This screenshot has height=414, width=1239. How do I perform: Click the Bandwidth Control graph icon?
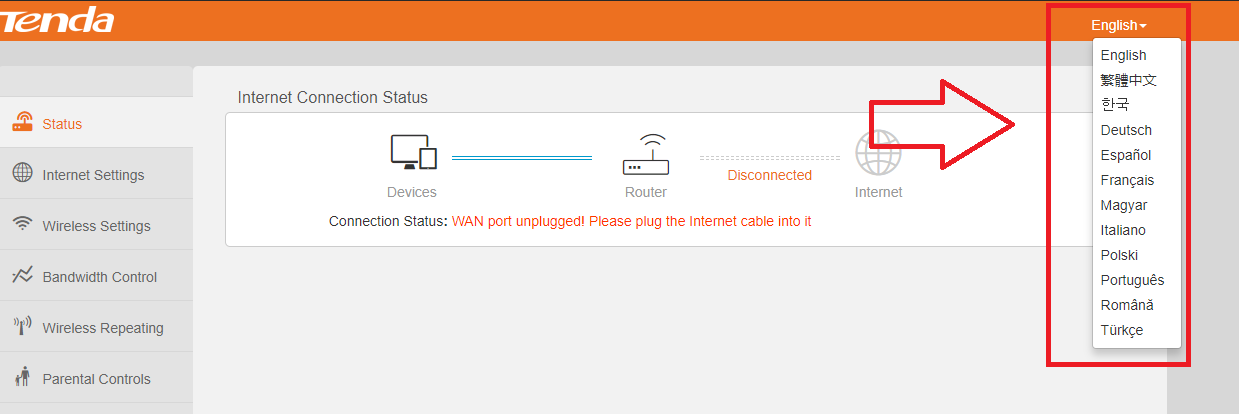22,275
